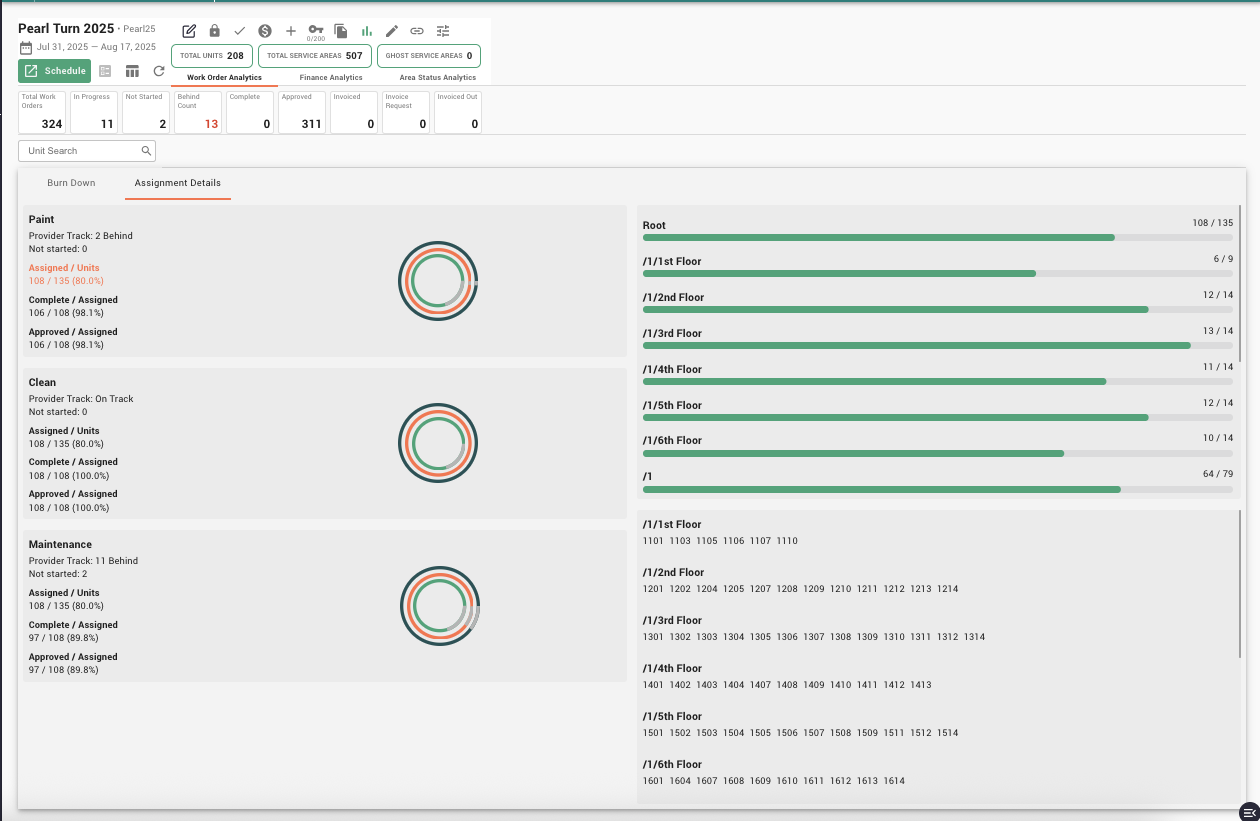Click the /1/1st Floor progress bar
The height and width of the screenshot is (821, 1260).
click(x=938, y=273)
